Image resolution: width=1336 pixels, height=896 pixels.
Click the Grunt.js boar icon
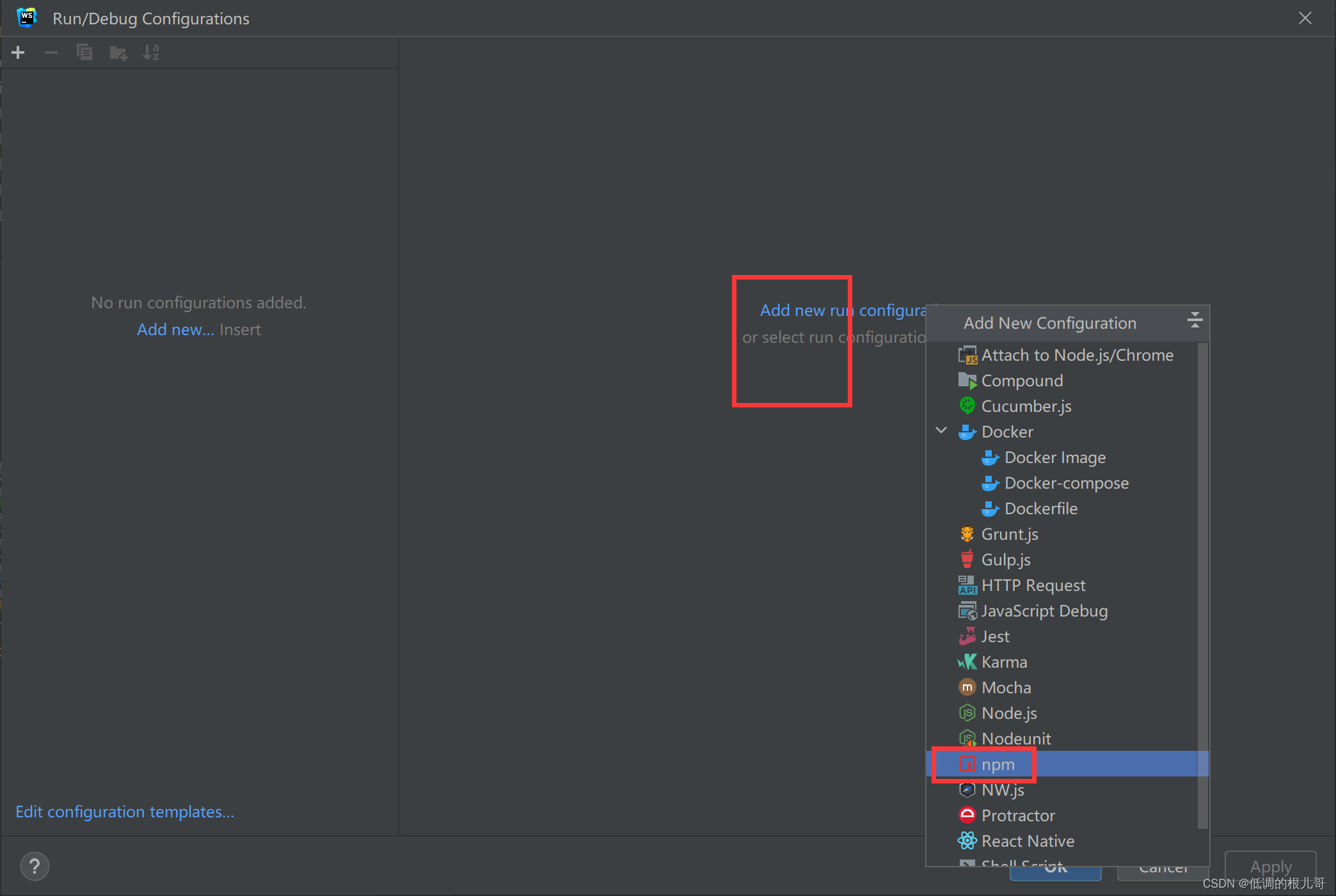coord(967,534)
